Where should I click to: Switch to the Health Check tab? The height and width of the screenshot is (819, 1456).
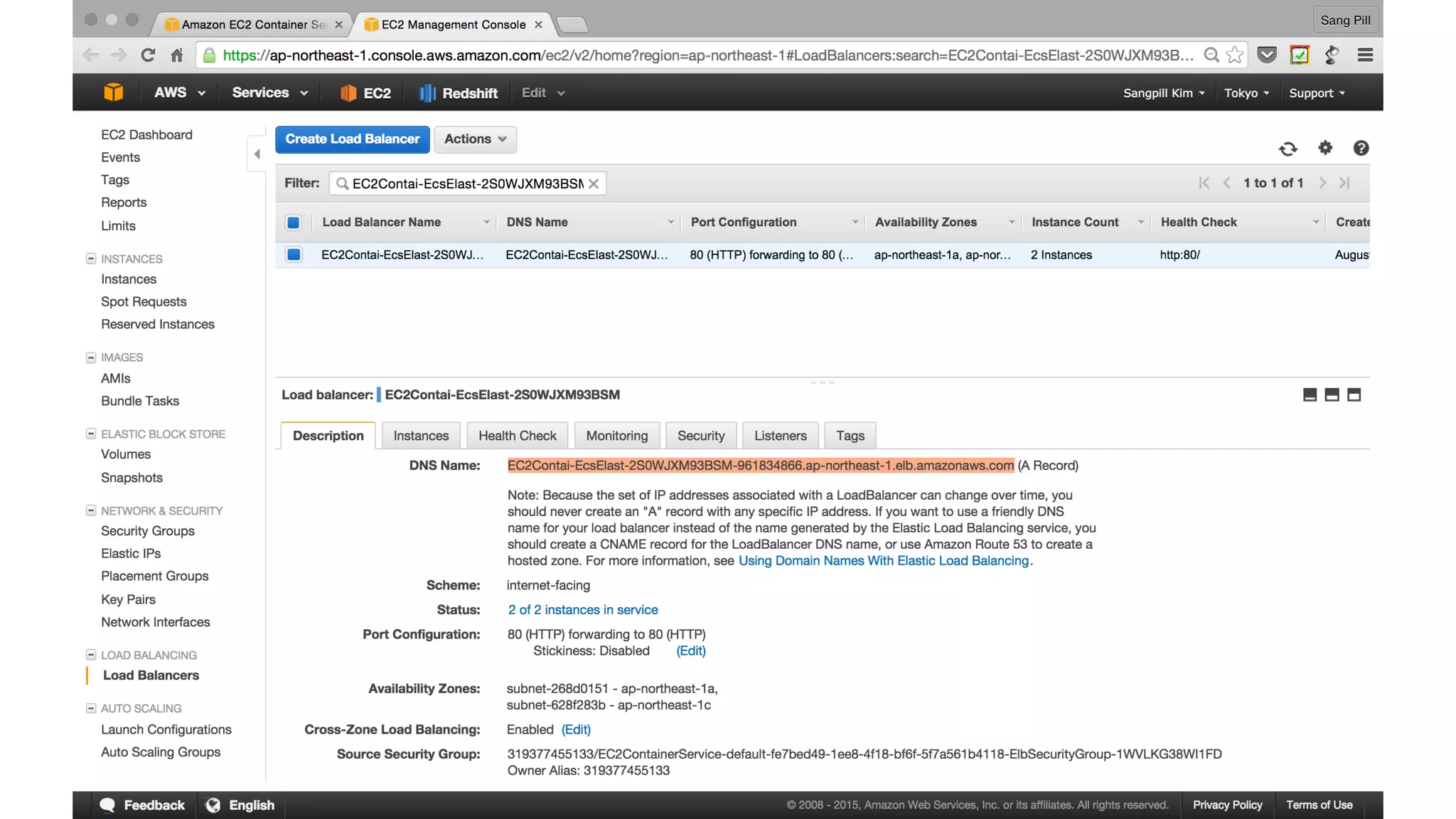(517, 436)
